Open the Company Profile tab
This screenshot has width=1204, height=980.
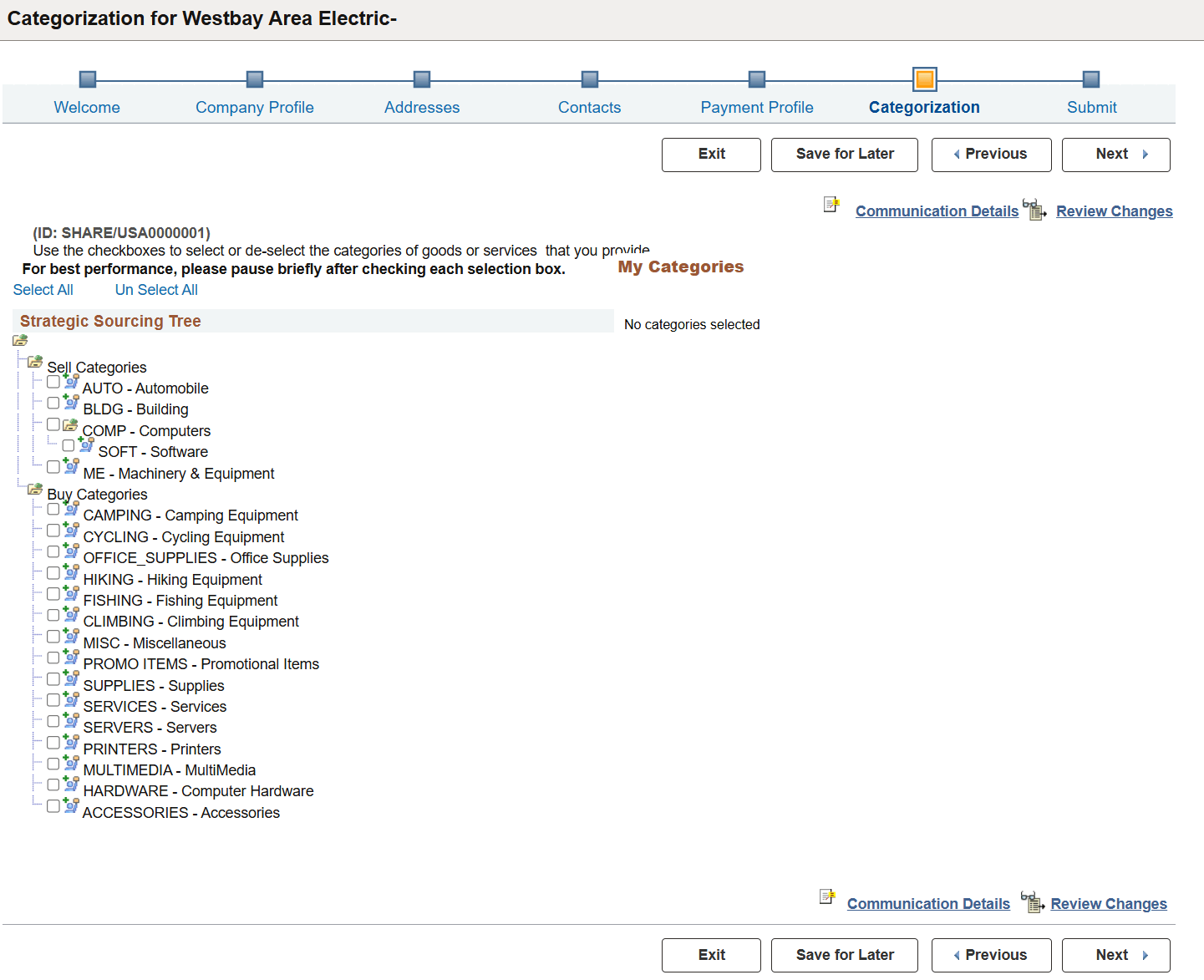coord(255,107)
